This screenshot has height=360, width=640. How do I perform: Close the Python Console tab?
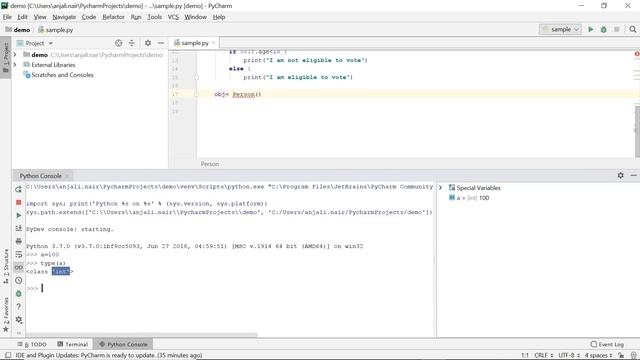(x=67, y=176)
